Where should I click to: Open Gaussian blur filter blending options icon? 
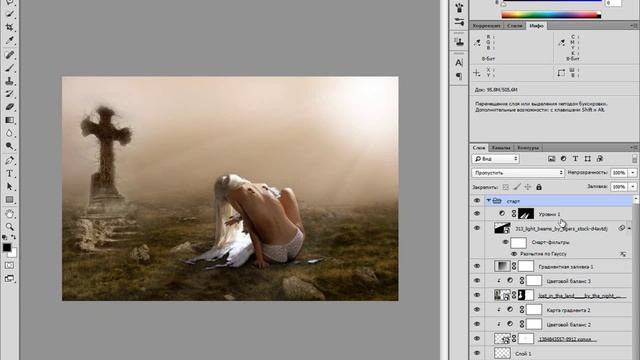pos(623,254)
